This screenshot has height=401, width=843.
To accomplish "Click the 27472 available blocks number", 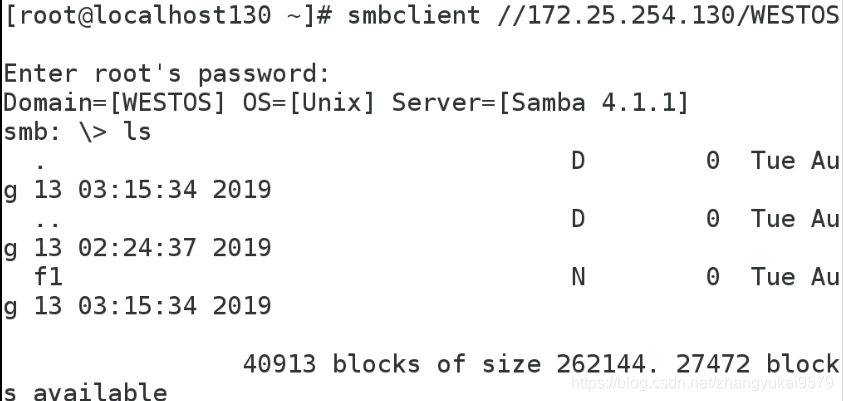I will (712, 364).
